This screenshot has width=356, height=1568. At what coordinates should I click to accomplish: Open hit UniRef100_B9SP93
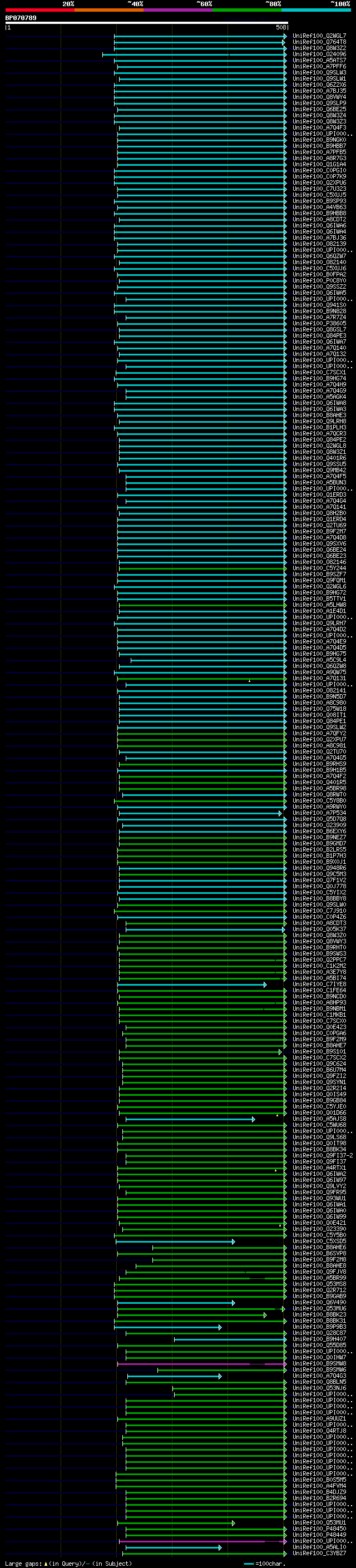pyautogui.click(x=319, y=201)
